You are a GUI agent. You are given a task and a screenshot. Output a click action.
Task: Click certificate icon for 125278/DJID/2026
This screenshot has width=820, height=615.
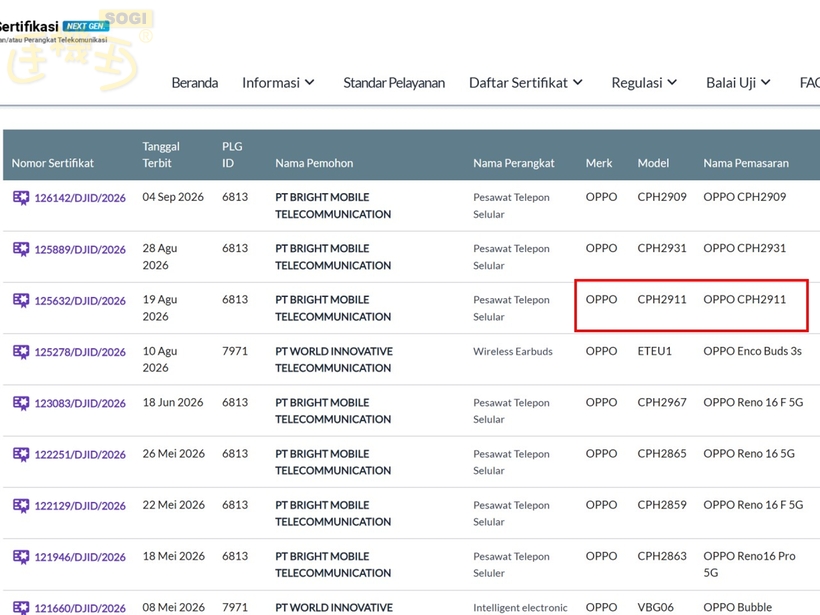click(x=21, y=351)
